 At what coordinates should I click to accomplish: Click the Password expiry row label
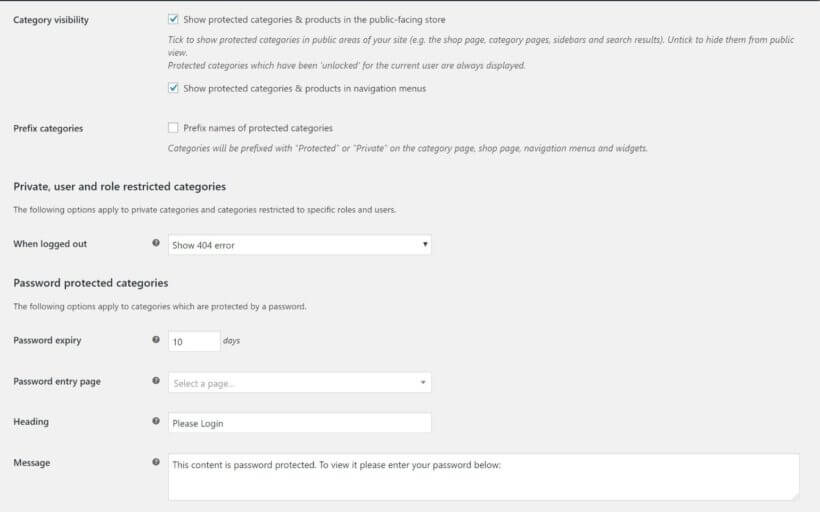(47, 340)
